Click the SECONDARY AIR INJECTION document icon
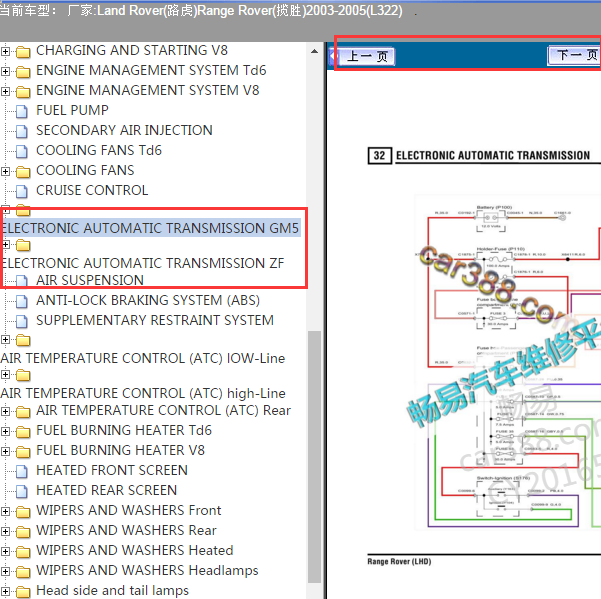This screenshot has height=599, width=601. pos(22,131)
